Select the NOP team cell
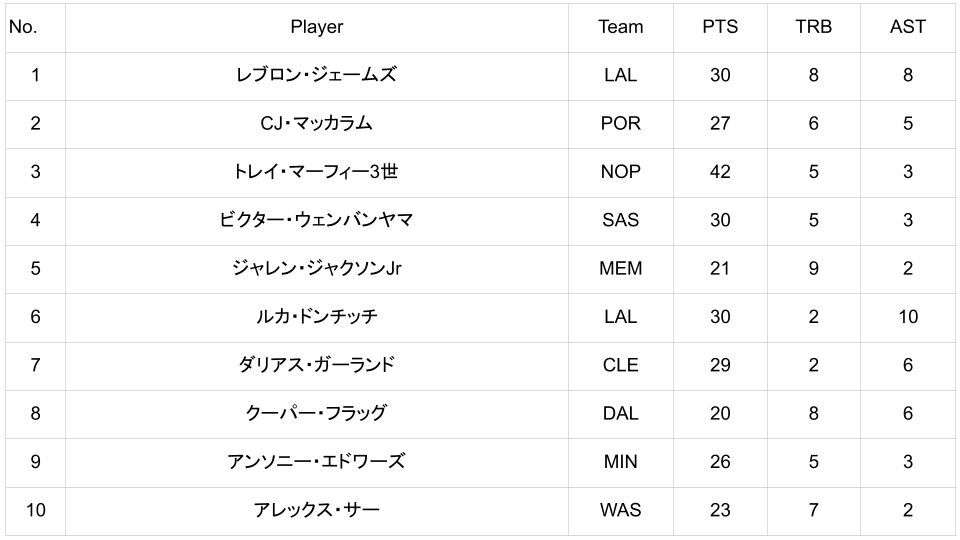 point(620,172)
